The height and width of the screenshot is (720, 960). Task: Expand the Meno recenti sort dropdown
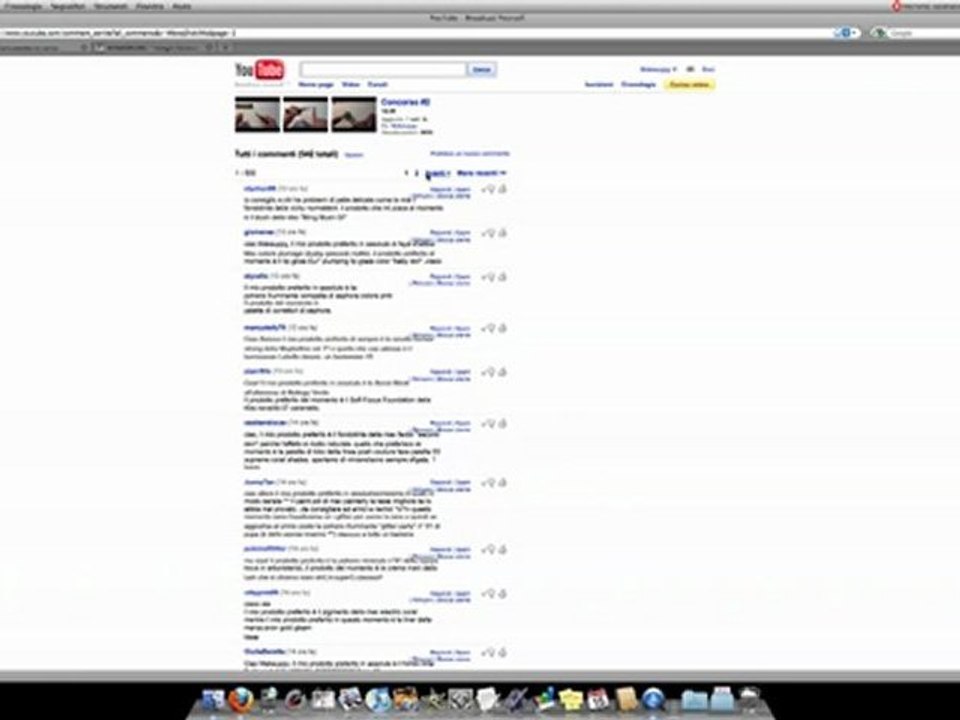click(x=482, y=173)
